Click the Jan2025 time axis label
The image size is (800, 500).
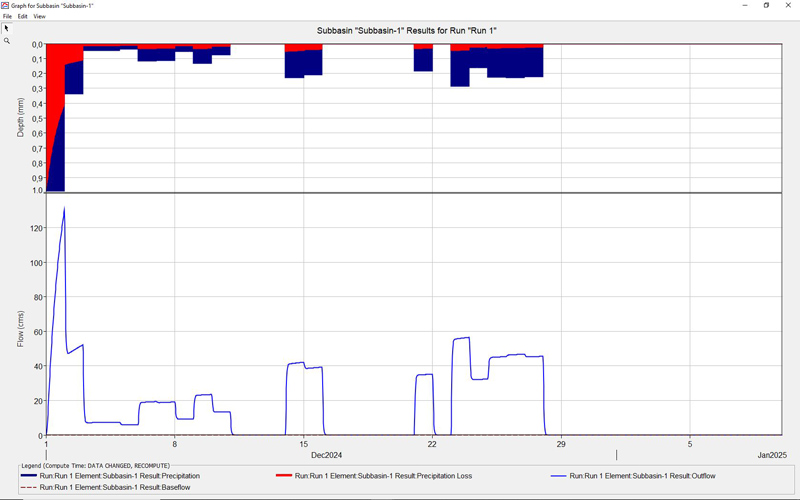(772, 456)
